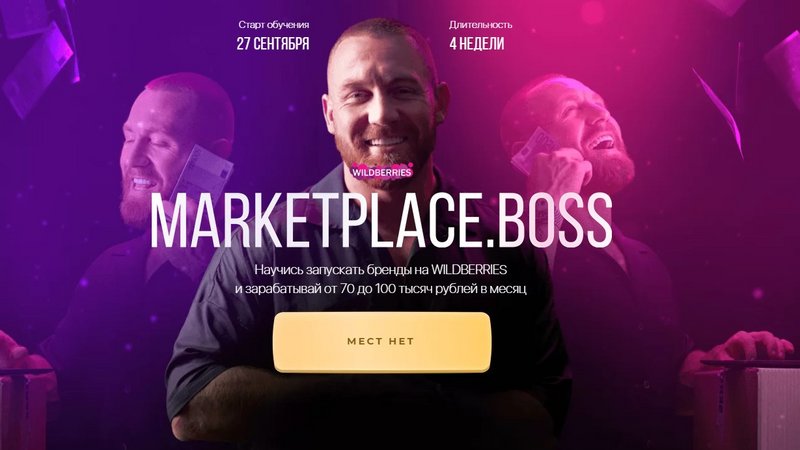800x450 pixels.
Task: Click the banknote held like a phone
Action: tap(533, 149)
